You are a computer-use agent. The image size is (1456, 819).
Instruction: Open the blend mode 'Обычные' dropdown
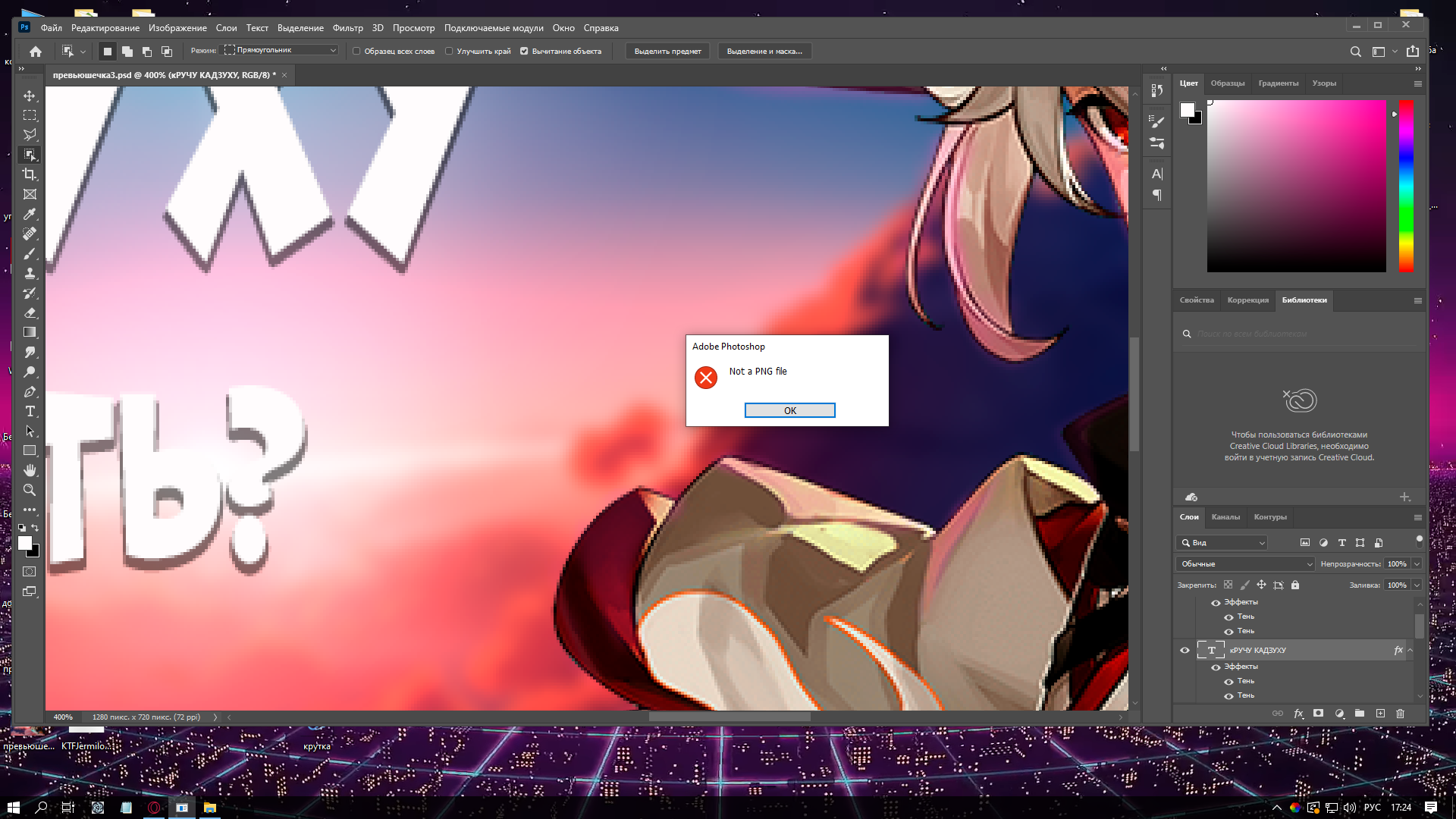1245,564
